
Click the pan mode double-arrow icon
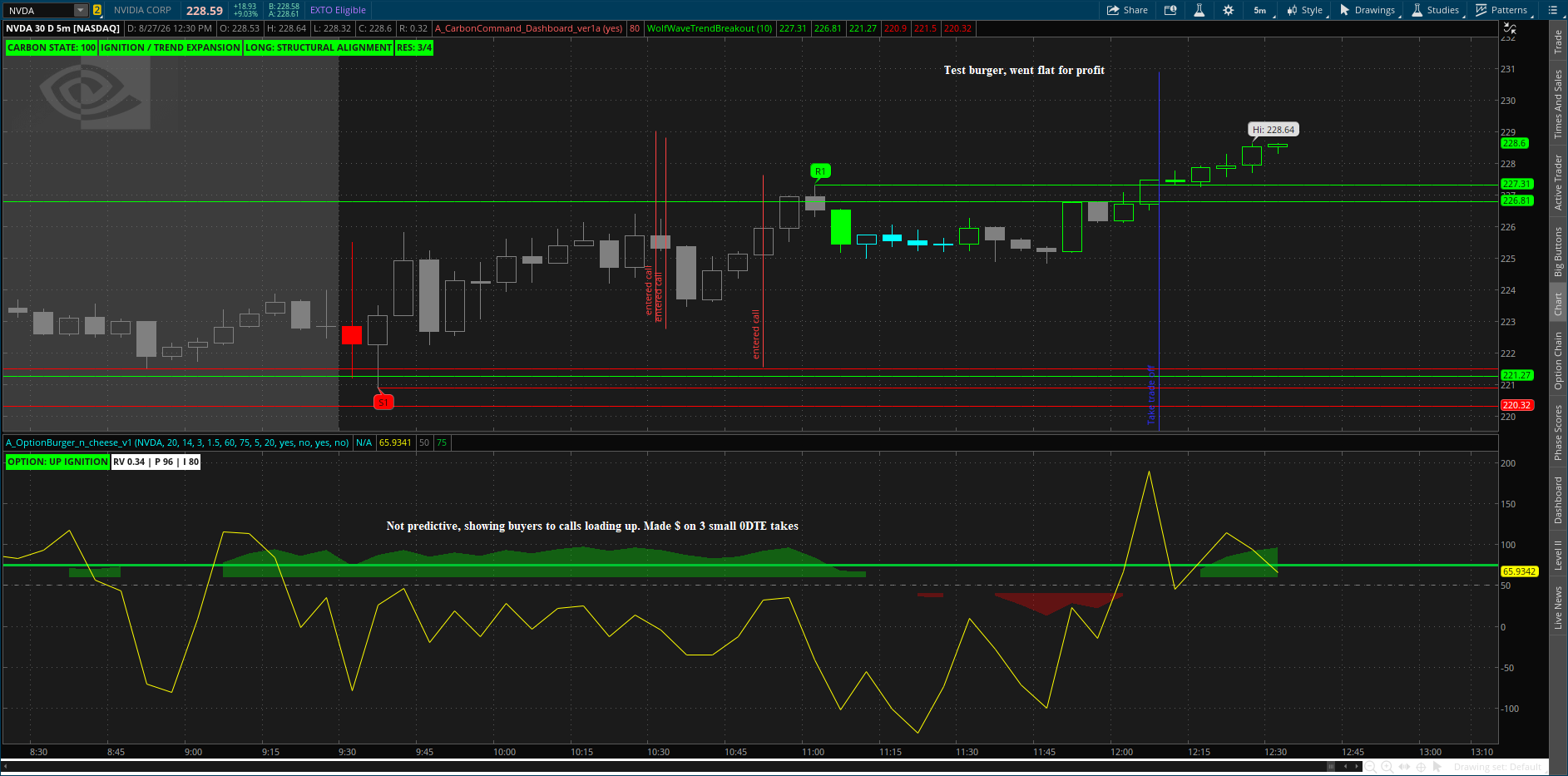pyautogui.click(x=1404, y=767)
